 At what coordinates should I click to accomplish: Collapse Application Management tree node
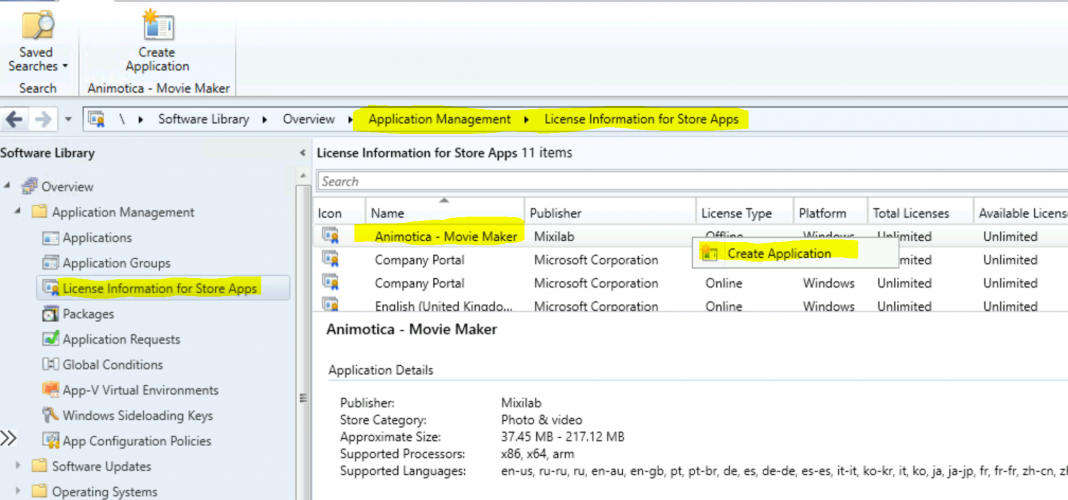click(x=18, y=212)
